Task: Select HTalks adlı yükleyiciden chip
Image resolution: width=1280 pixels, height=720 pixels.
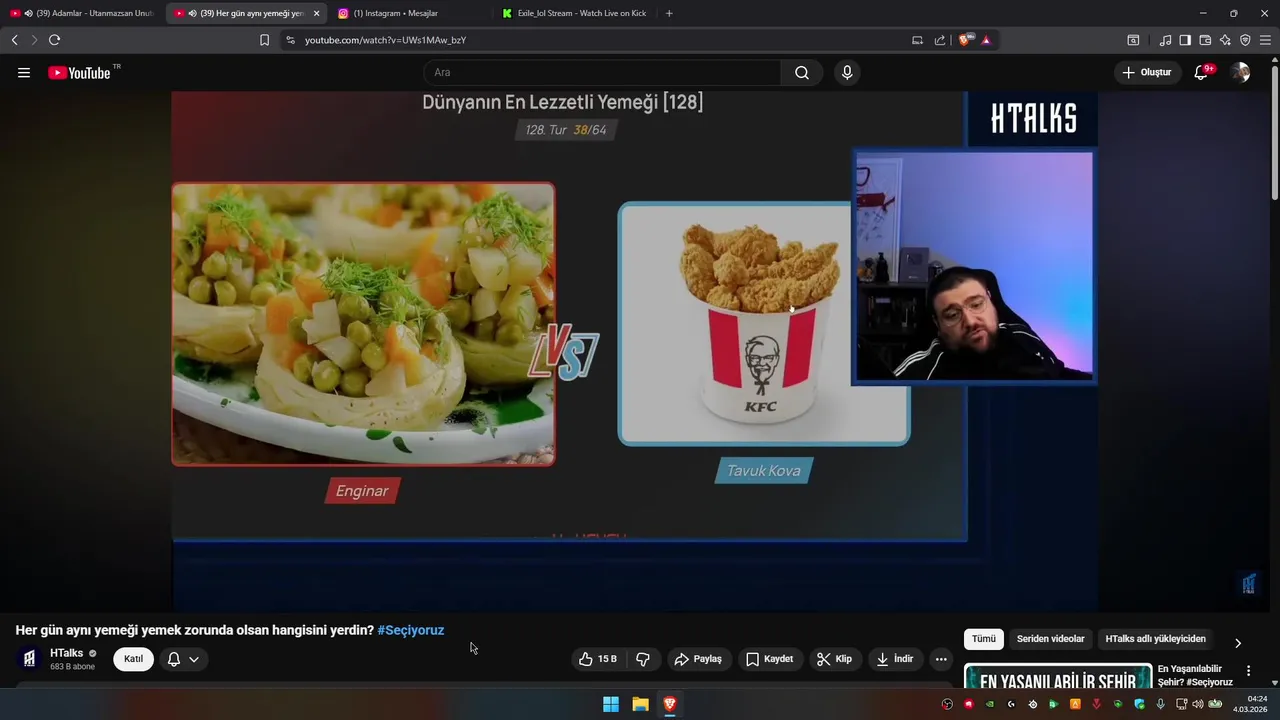Action: click(1155, 639)
